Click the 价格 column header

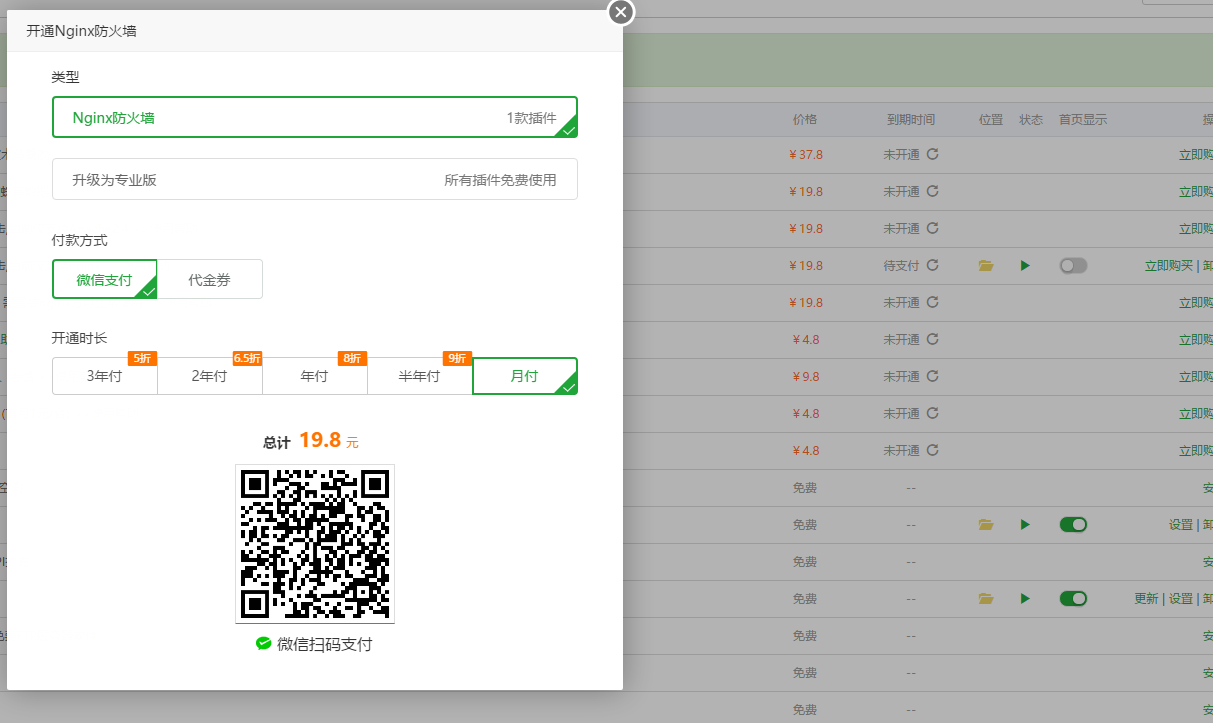805,119
